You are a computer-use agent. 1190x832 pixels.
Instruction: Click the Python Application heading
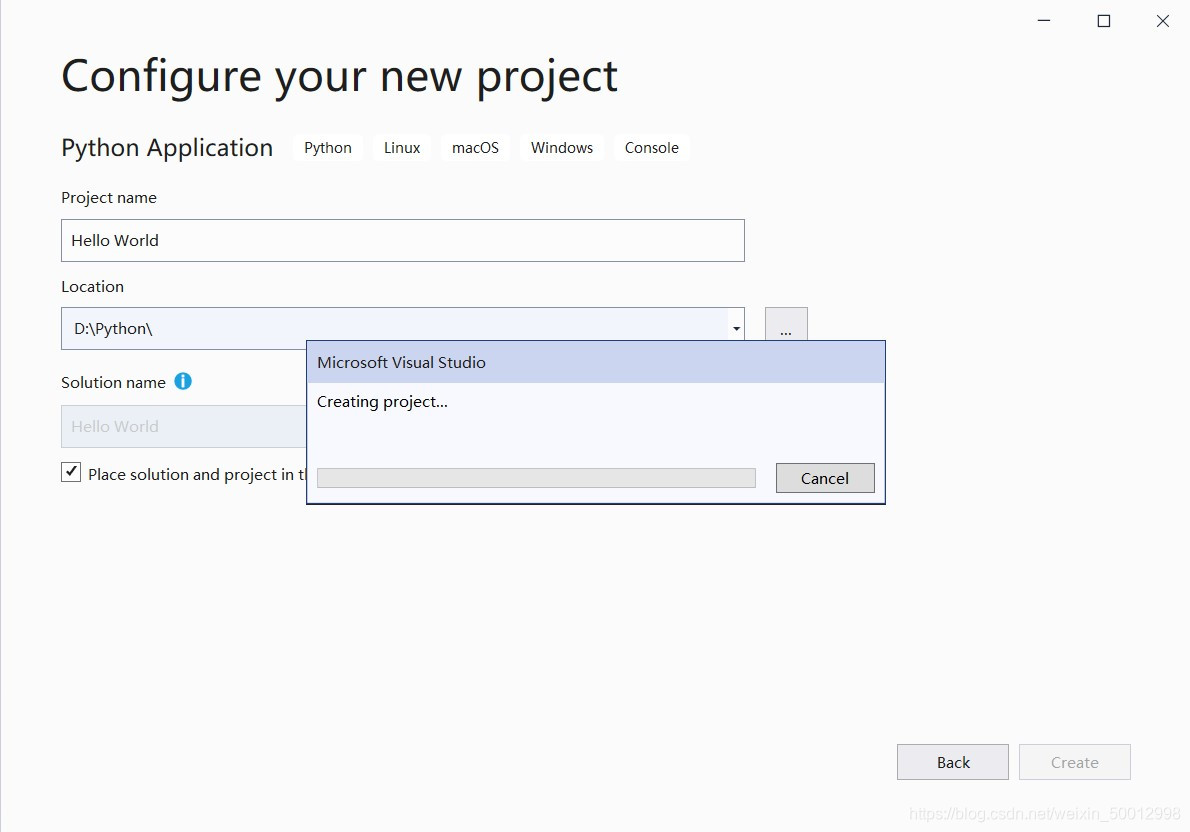(167, 147)
